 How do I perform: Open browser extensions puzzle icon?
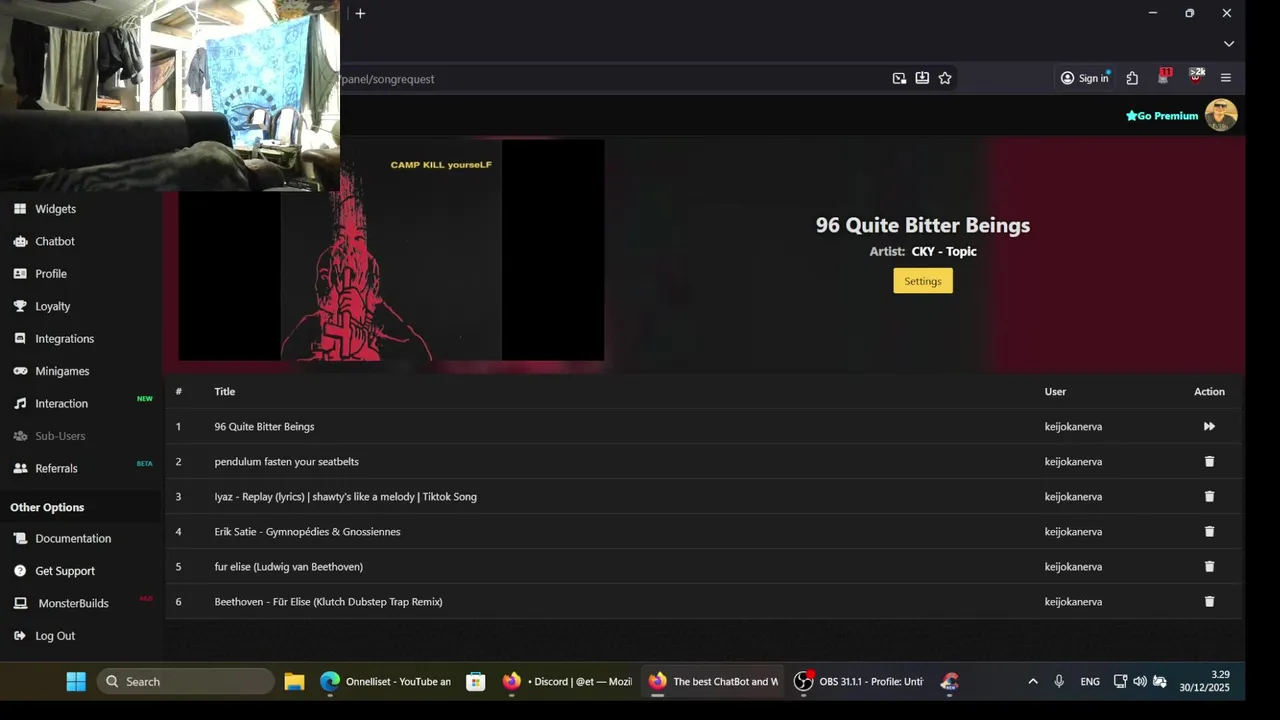click(1132, 78)
